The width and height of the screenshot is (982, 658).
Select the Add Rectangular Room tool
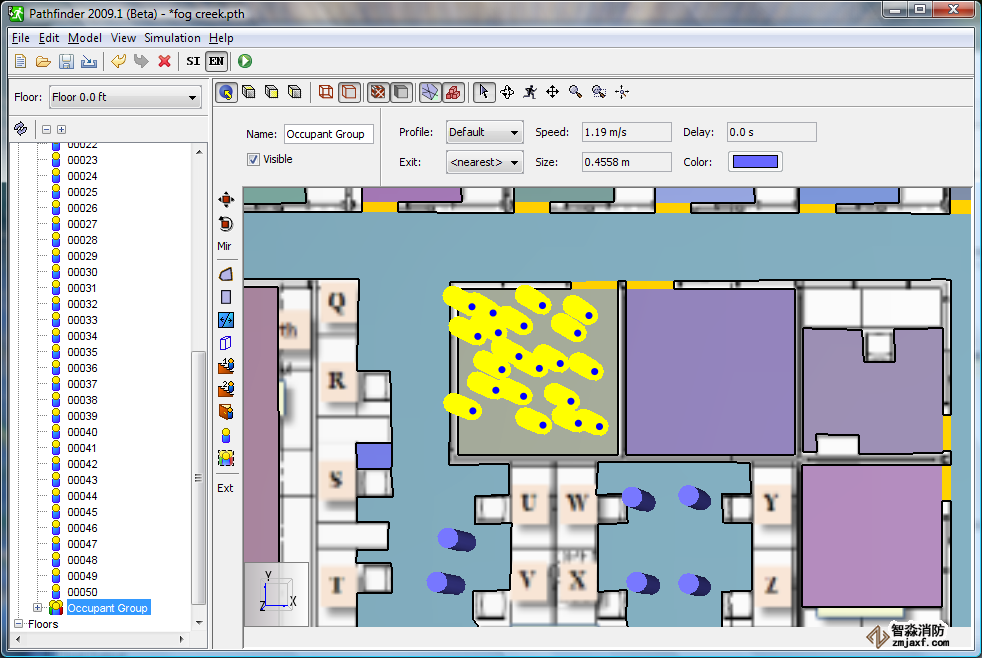tap(225, 297)
